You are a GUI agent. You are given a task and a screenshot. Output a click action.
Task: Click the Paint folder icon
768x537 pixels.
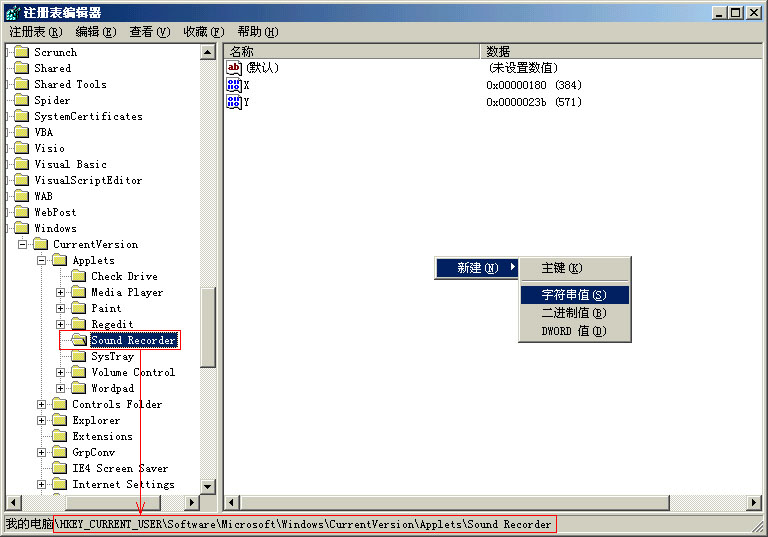point(79,308)
